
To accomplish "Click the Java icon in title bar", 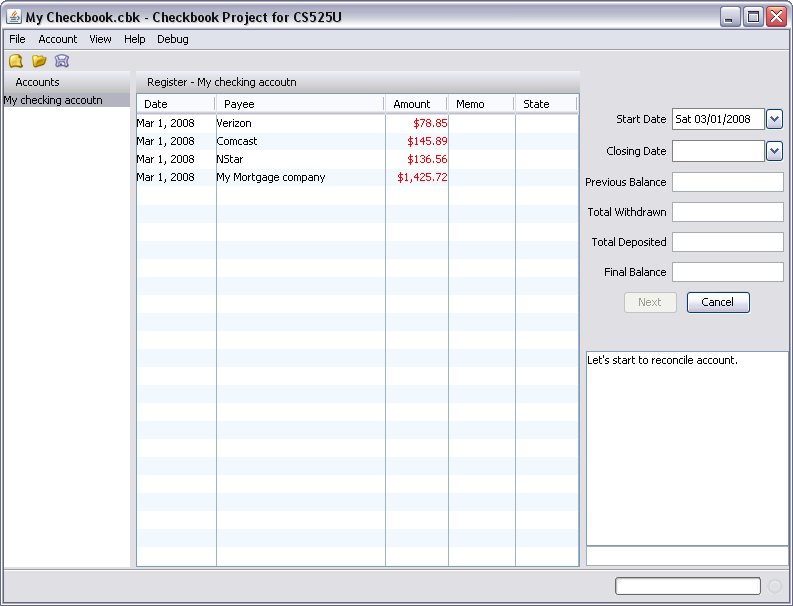I will (13, 17).
